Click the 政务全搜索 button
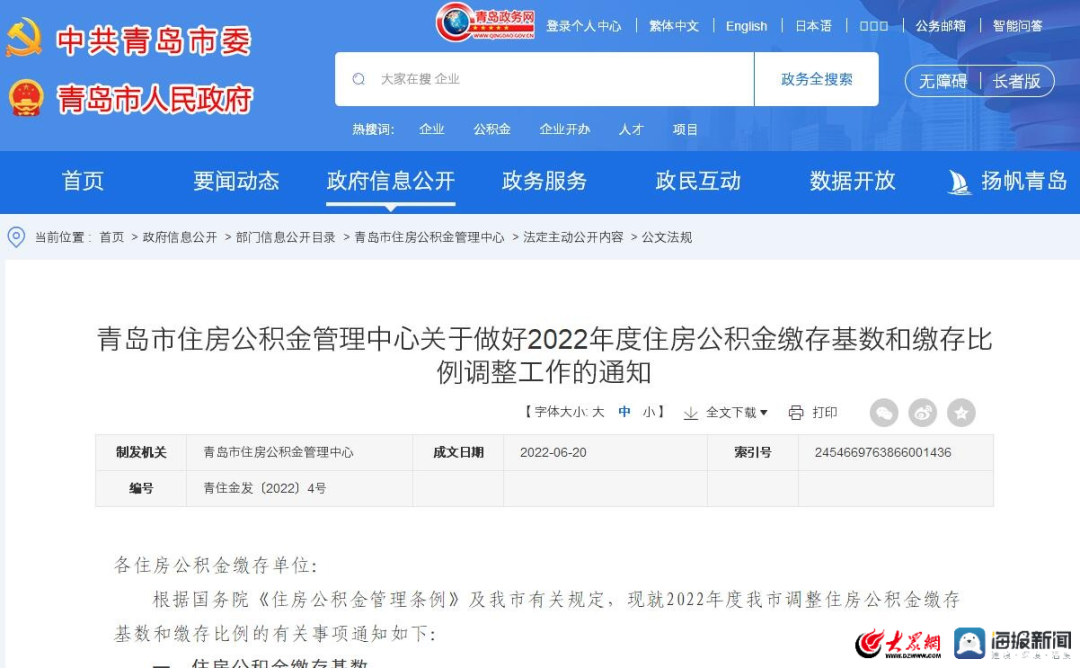 816,79
